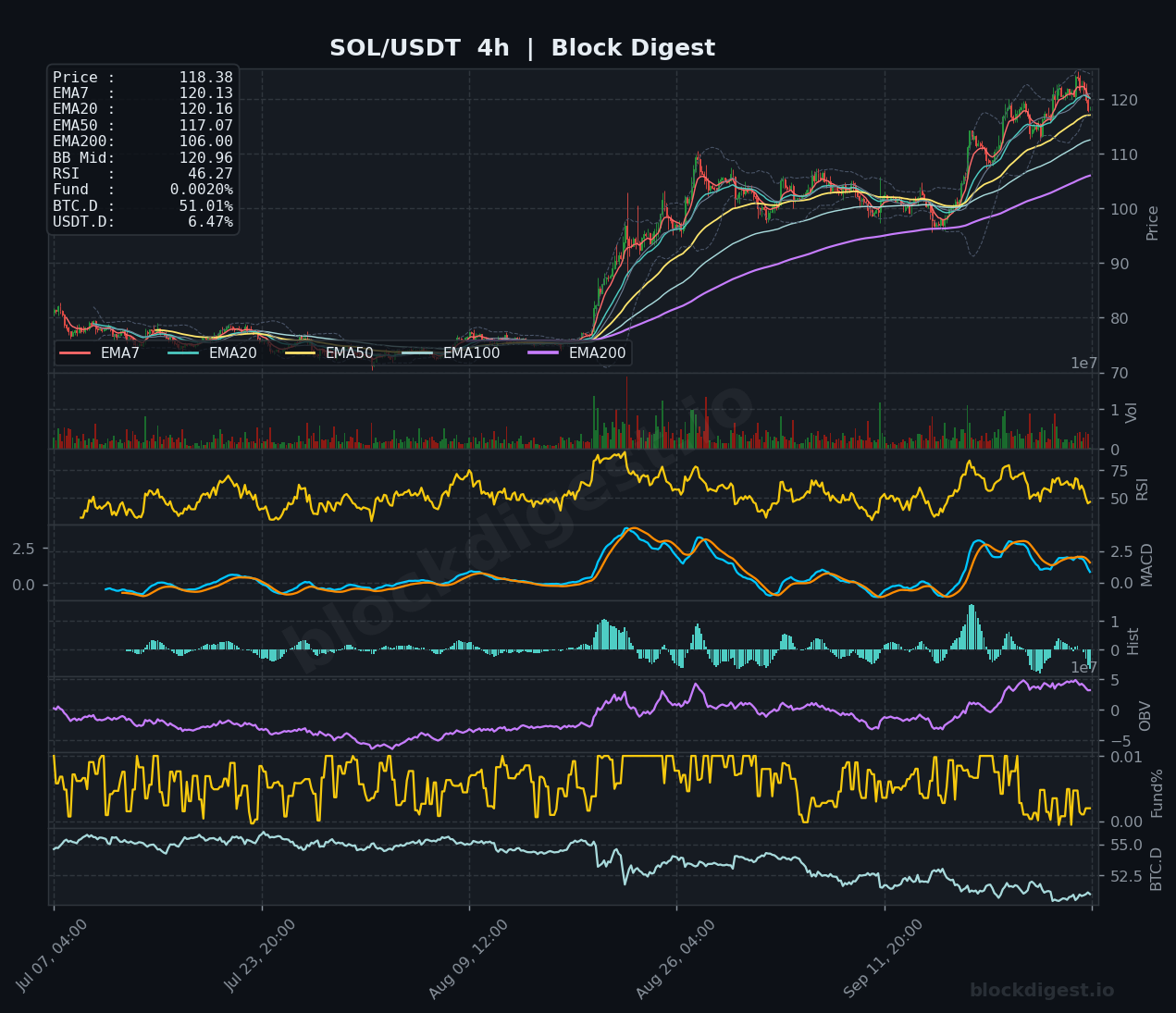Click the 52.5 tick on BTC.D axis
Image resolution: width=1176 pixels, height=1013 pixels.
[x=1125, y=876]
